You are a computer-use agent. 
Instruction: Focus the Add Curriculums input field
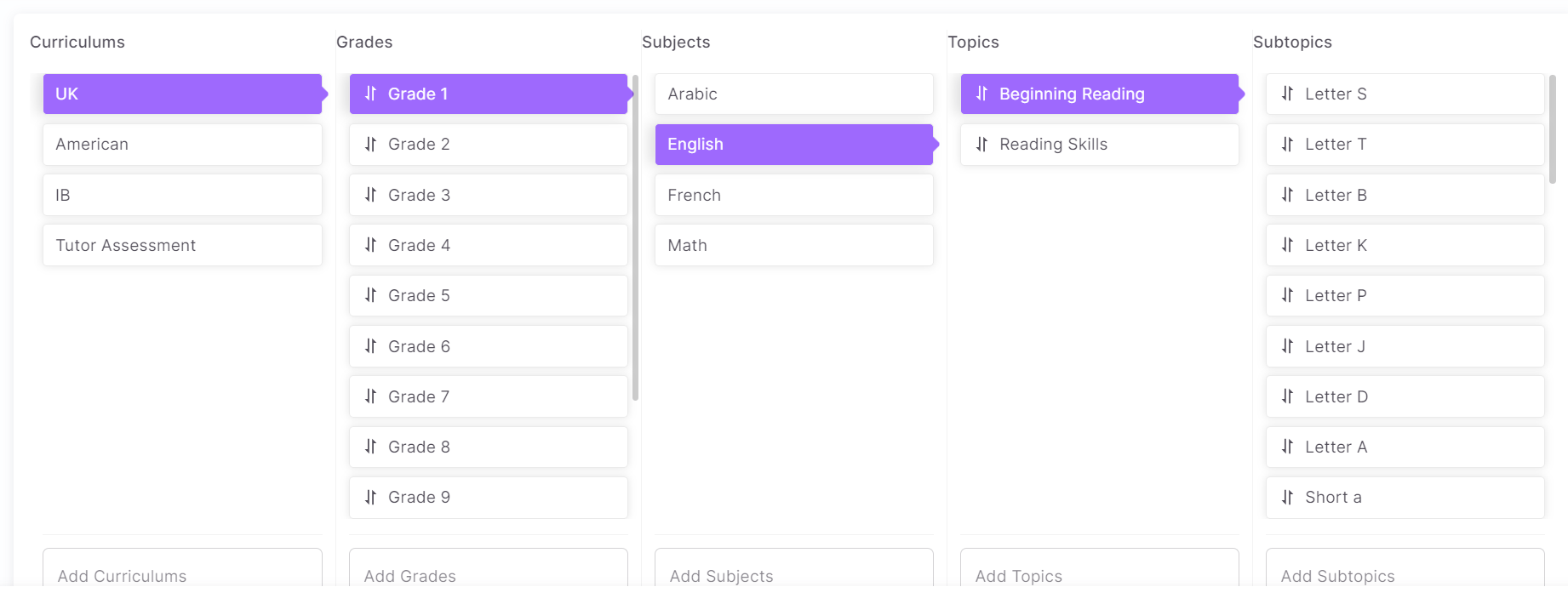[182, 575]
